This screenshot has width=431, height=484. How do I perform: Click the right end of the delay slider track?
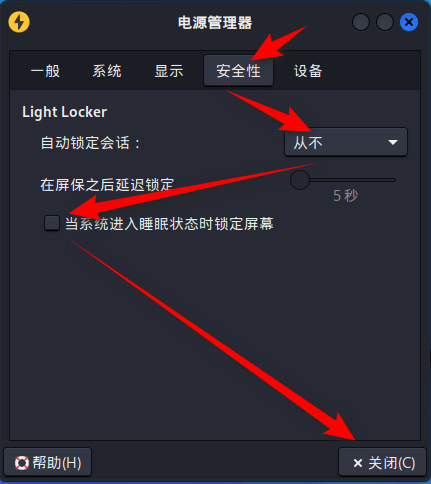[393, 180]
